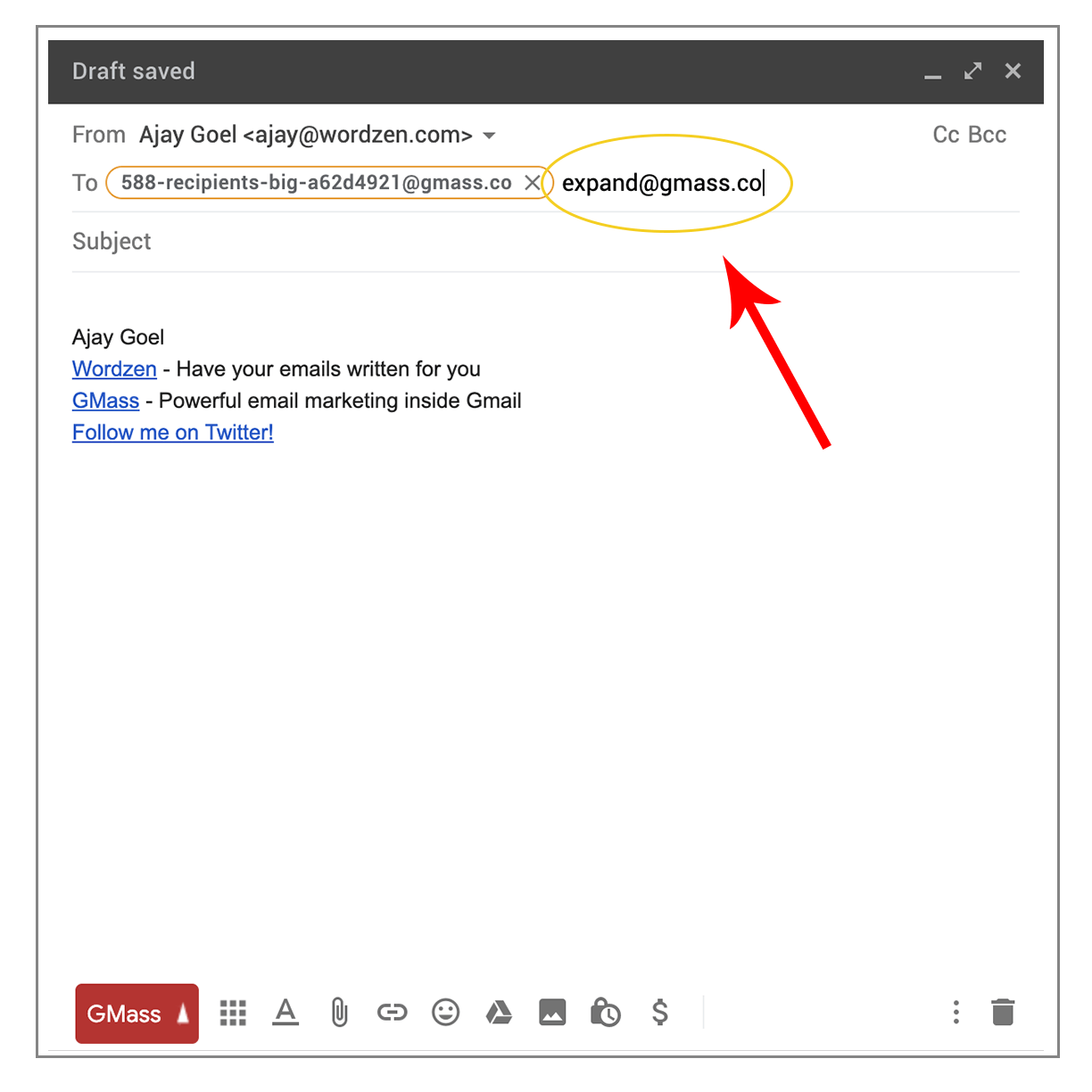
Task: Open more options three-dot menu
Action: tap(955, 1013)
